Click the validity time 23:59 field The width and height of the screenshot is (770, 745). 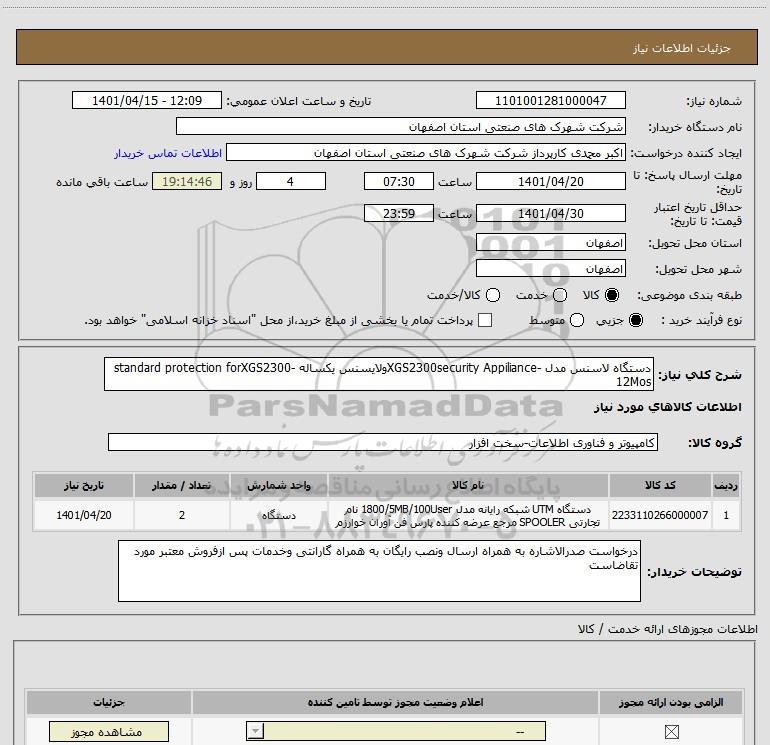tap(399, 213)
